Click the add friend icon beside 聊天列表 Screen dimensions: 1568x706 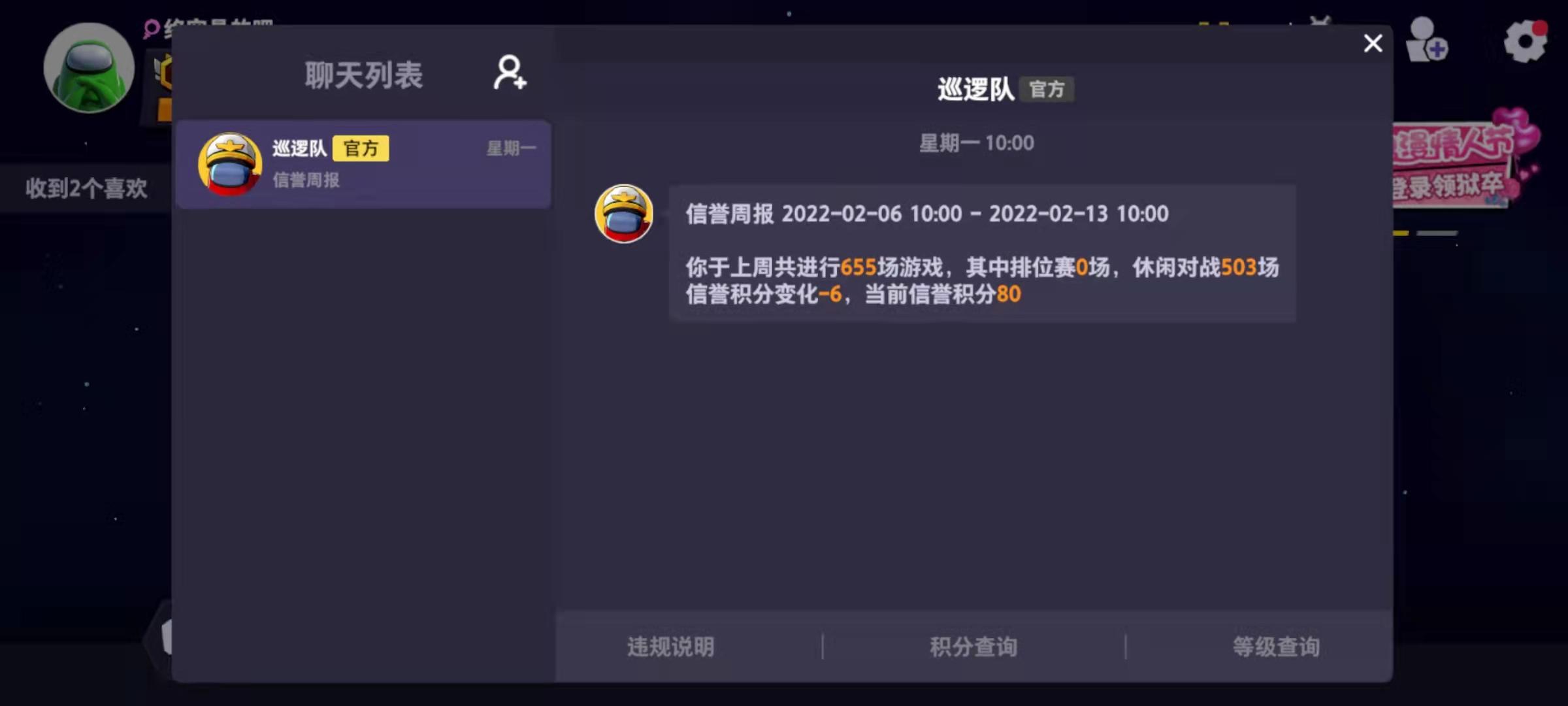(x=510, y=73)
